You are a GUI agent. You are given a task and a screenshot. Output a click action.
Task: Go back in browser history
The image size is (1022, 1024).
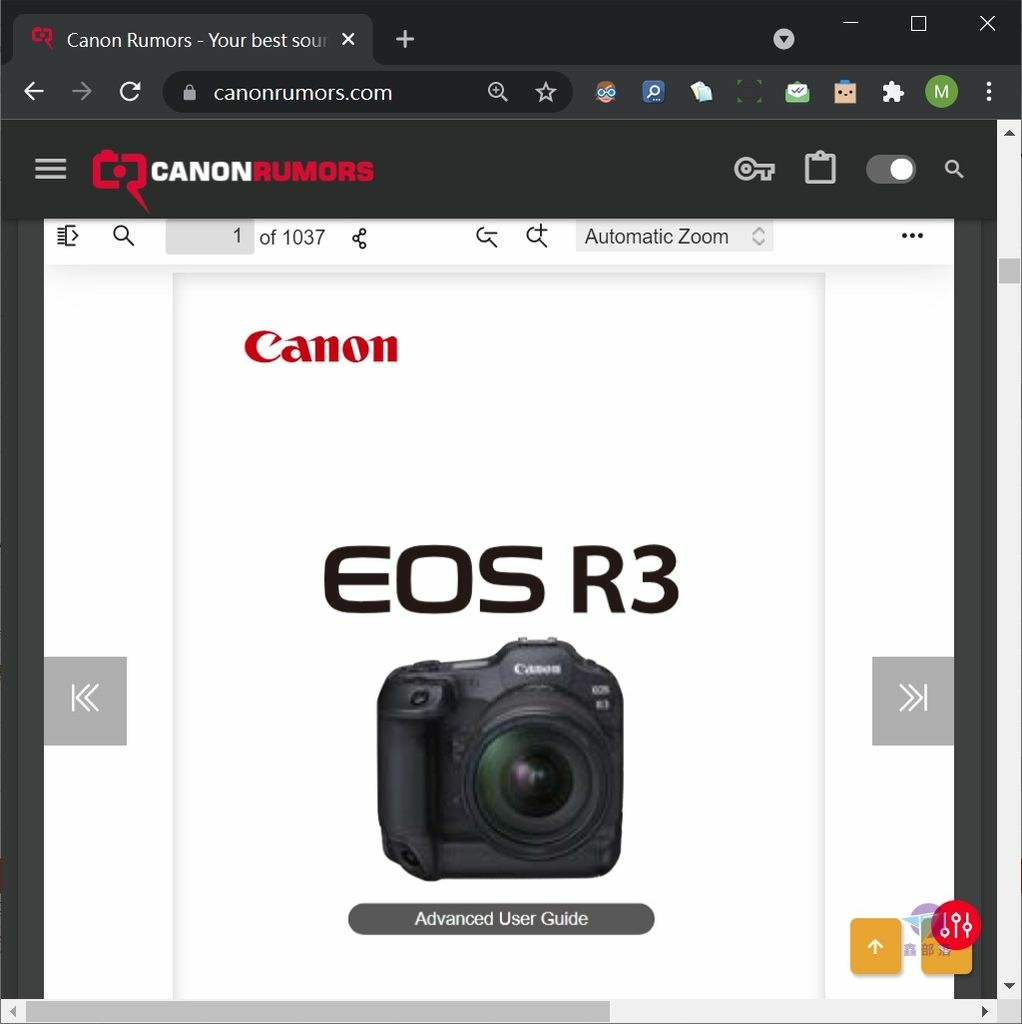click(x=34, y=91)
